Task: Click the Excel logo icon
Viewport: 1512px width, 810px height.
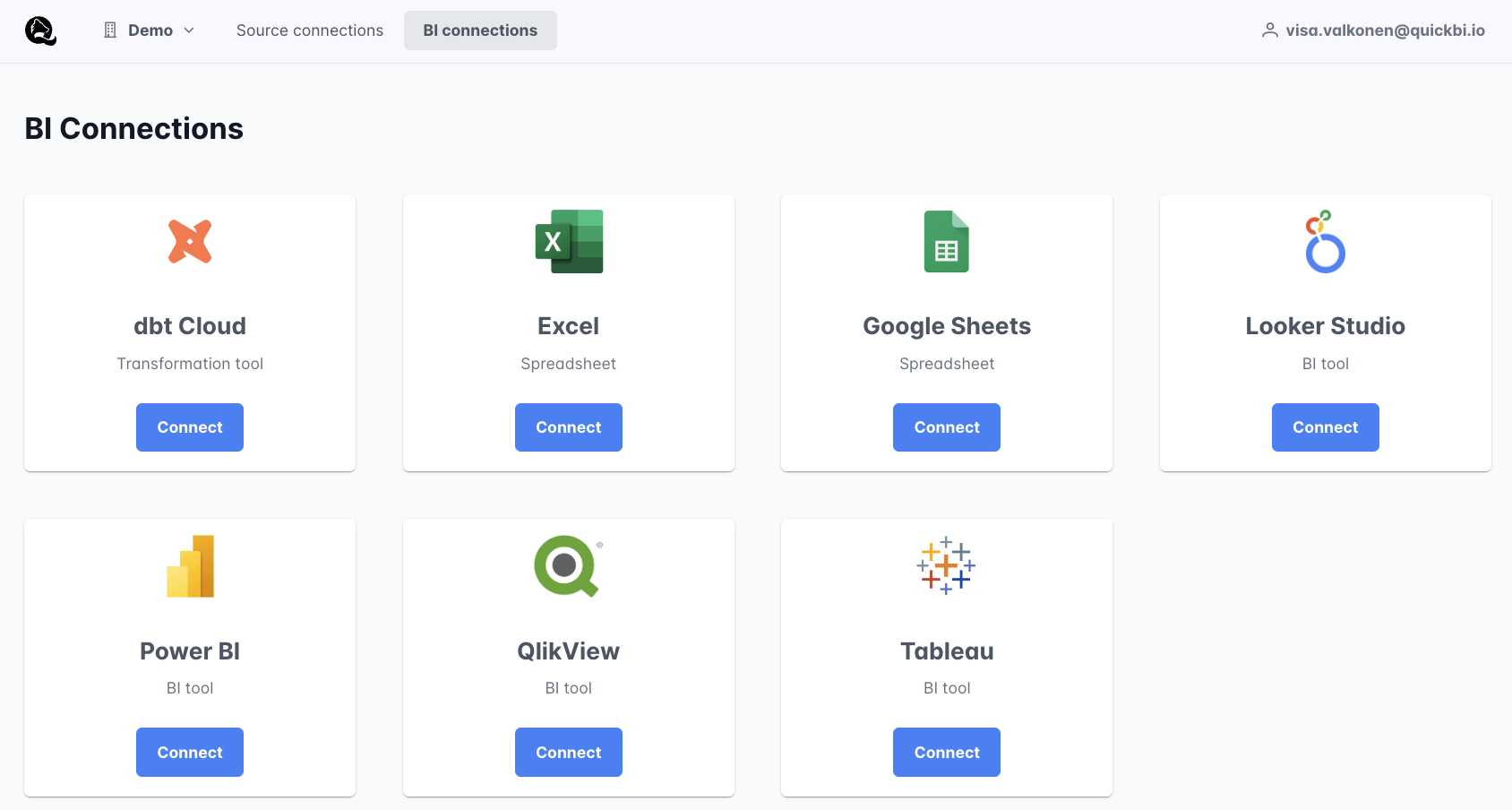Action: 569,241
